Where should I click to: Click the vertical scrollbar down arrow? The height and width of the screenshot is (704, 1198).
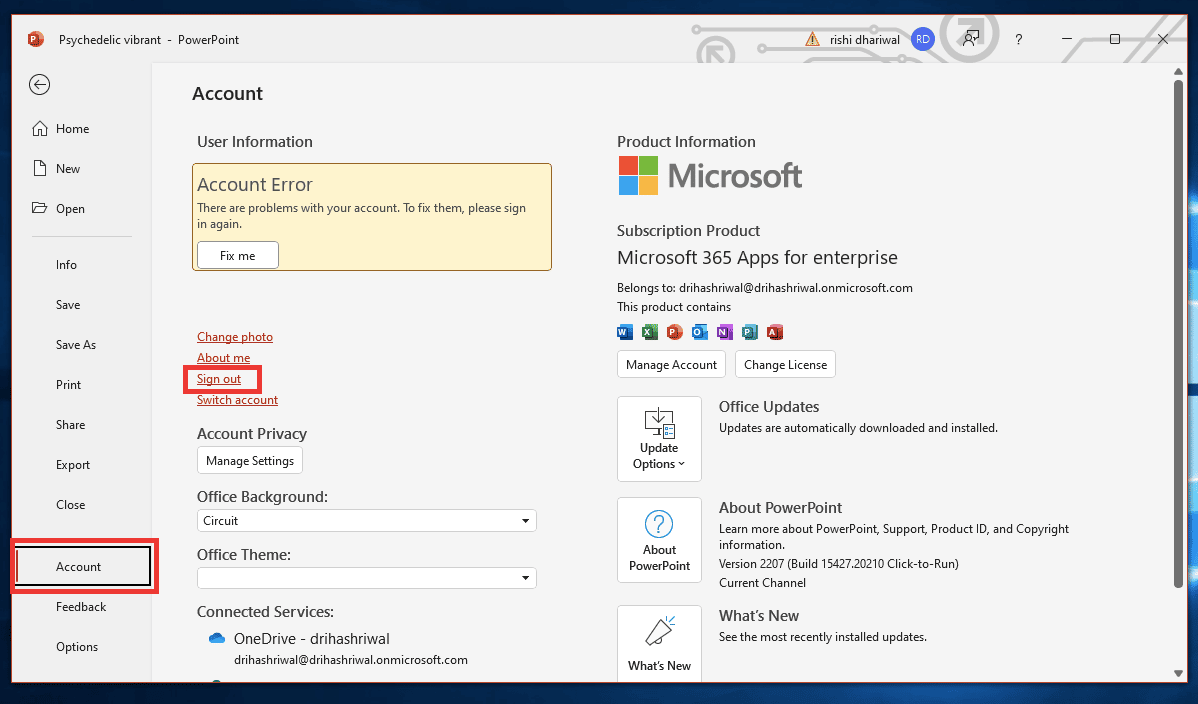[x=1178, y=673]
